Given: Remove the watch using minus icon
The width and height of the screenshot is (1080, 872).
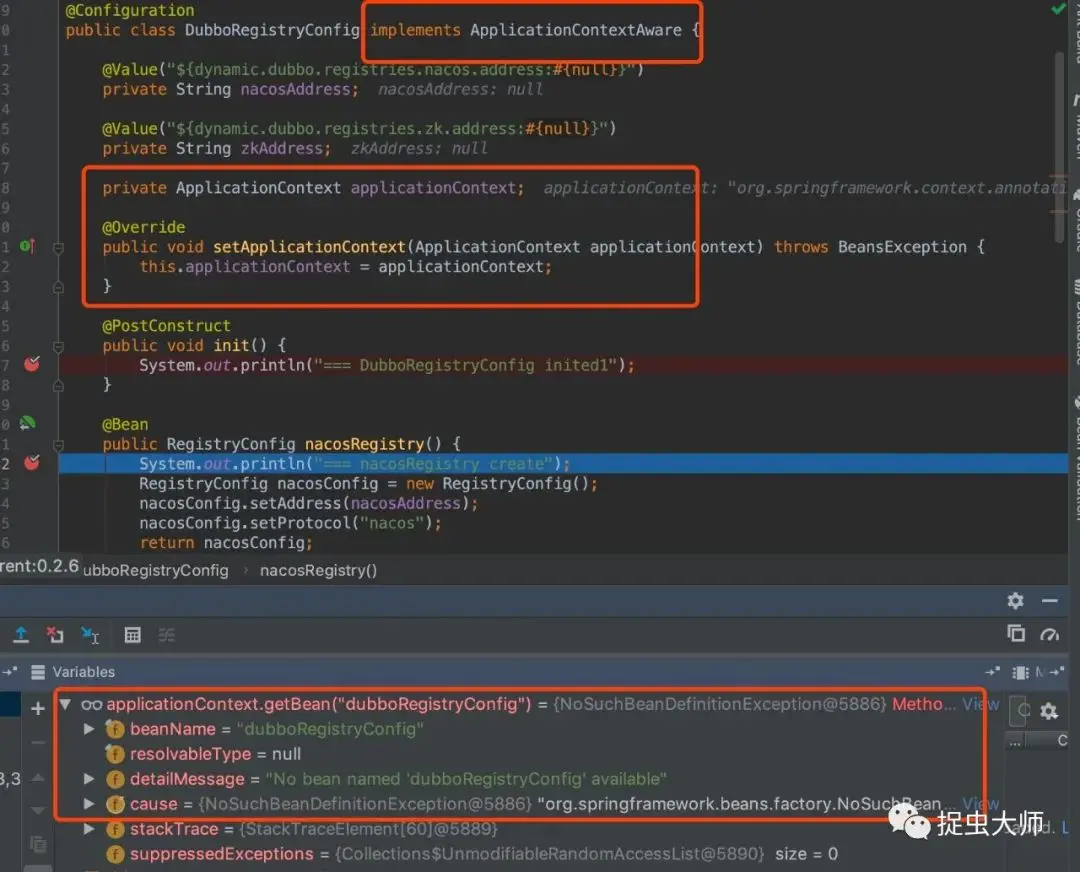Looking at the screenshot, I should coord(38,743).
